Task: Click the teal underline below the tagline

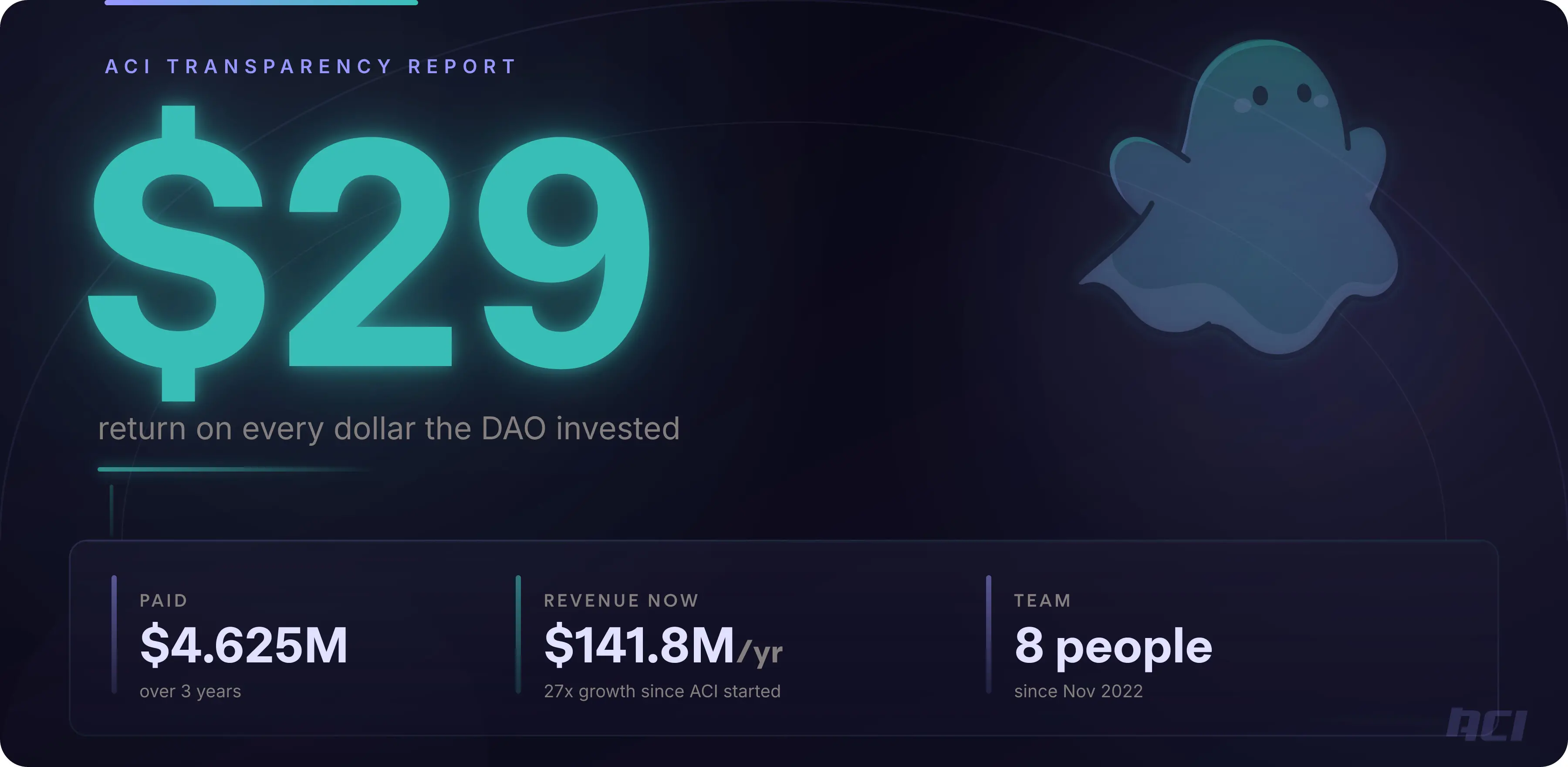Action: [231, 469]
